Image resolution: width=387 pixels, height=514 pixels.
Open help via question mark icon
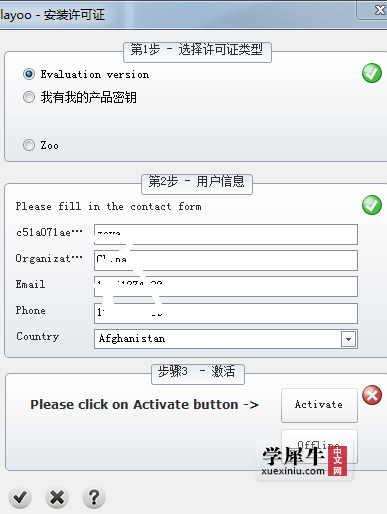coord(94,498)
